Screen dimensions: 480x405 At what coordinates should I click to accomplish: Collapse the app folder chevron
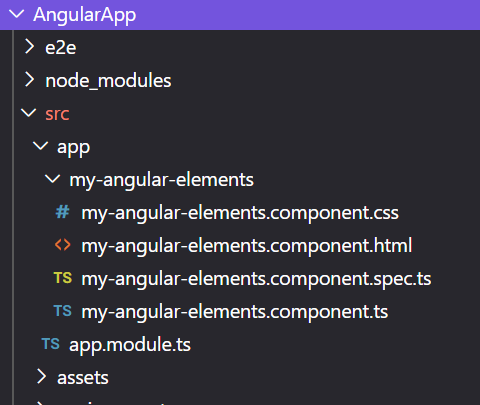(x=41, y=146)
